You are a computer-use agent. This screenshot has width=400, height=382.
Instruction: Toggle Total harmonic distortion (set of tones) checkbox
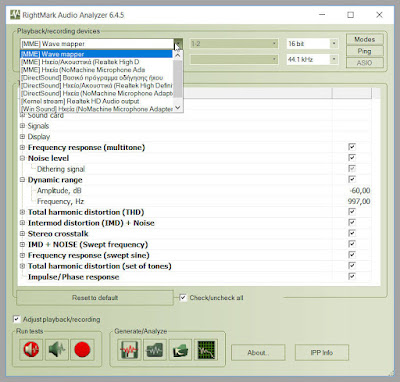352,266
